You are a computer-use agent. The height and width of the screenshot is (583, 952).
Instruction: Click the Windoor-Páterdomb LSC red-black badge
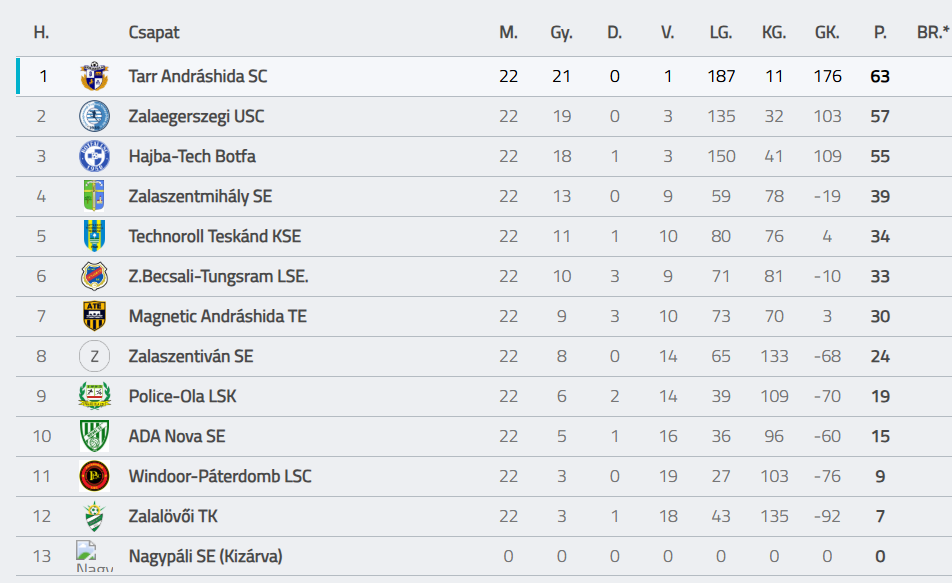coord(94,476)
